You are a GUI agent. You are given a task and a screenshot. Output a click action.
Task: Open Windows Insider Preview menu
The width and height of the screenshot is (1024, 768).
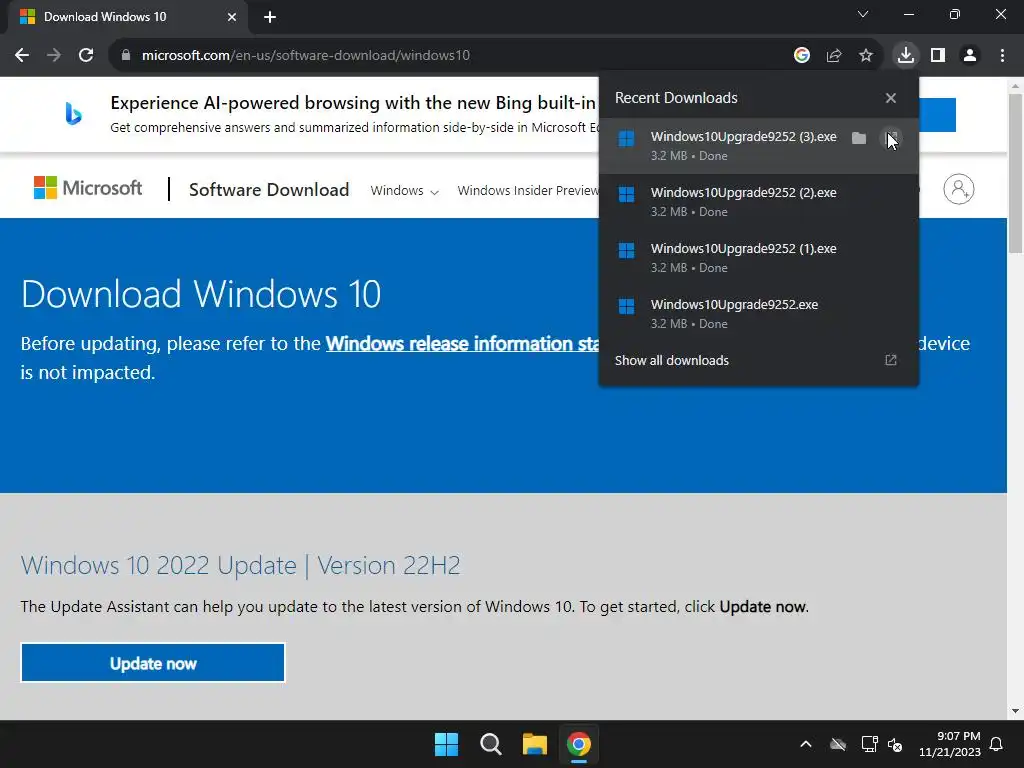528,191
